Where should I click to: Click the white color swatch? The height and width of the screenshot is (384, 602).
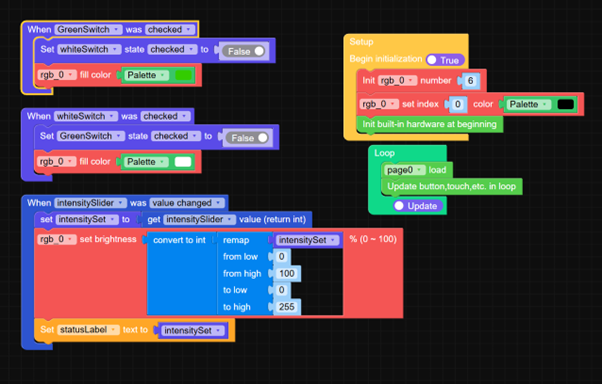tap(183, 162)
